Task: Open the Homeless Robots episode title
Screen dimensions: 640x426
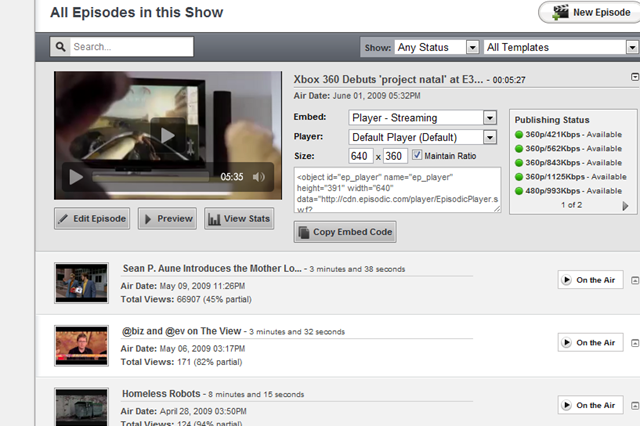Action: 161,394
